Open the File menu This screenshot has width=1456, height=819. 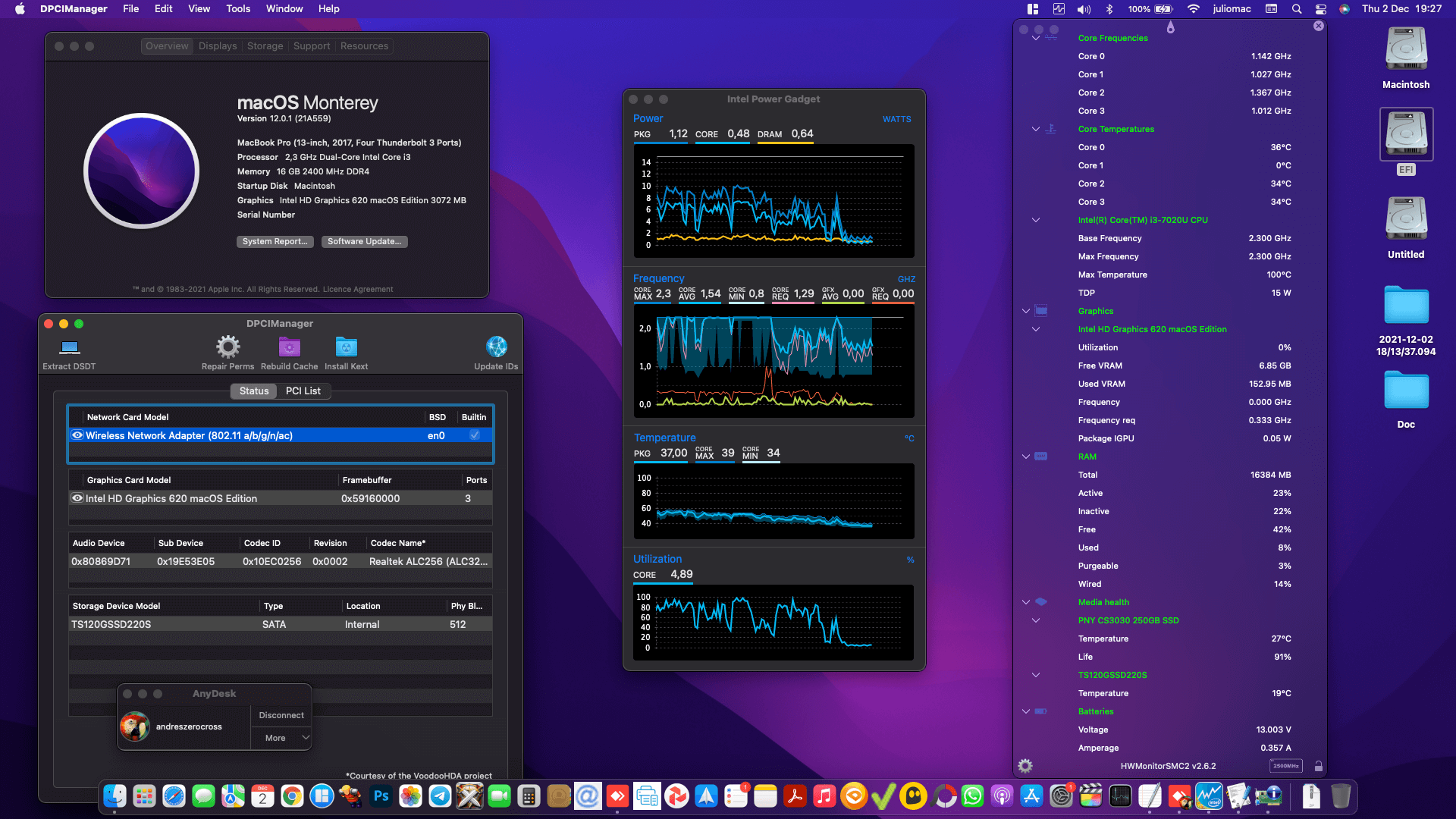[x=131, y=9]
